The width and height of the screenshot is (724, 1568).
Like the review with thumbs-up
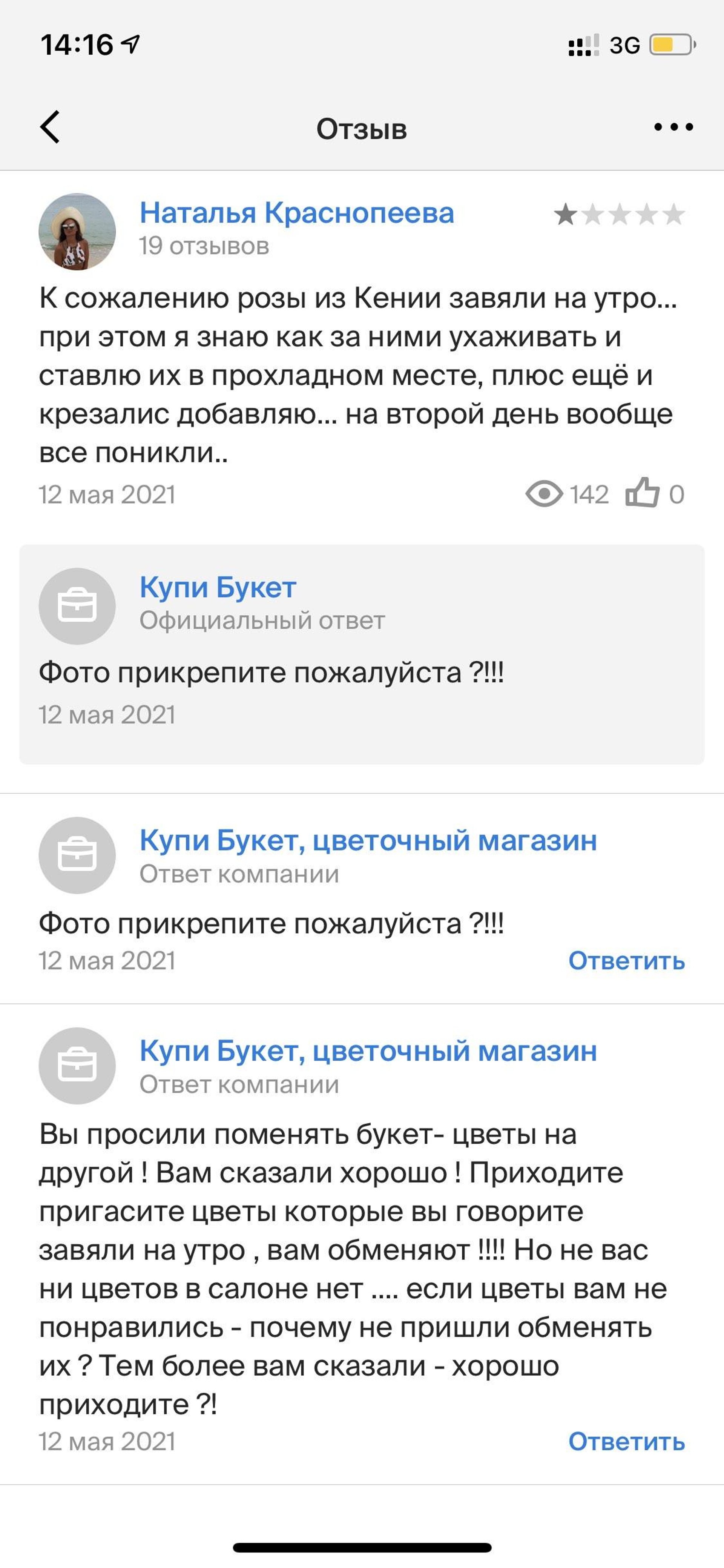coord(643,493)
